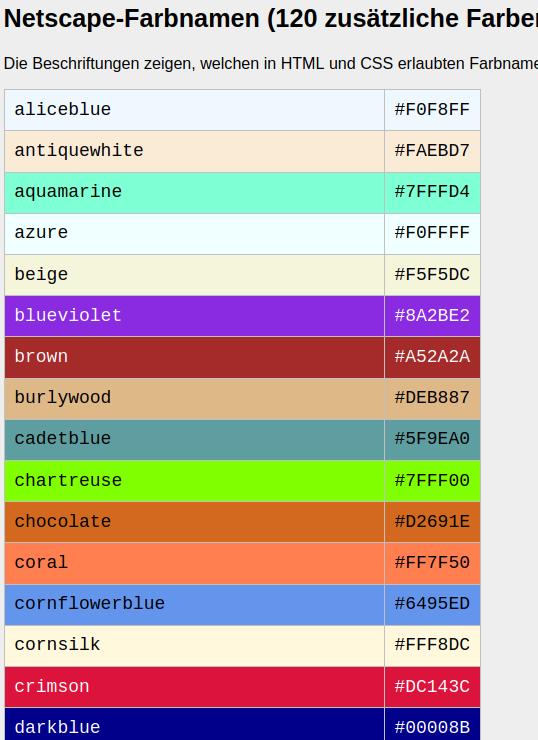
Task: Pick the brown color row
Action: pos(243,357)
